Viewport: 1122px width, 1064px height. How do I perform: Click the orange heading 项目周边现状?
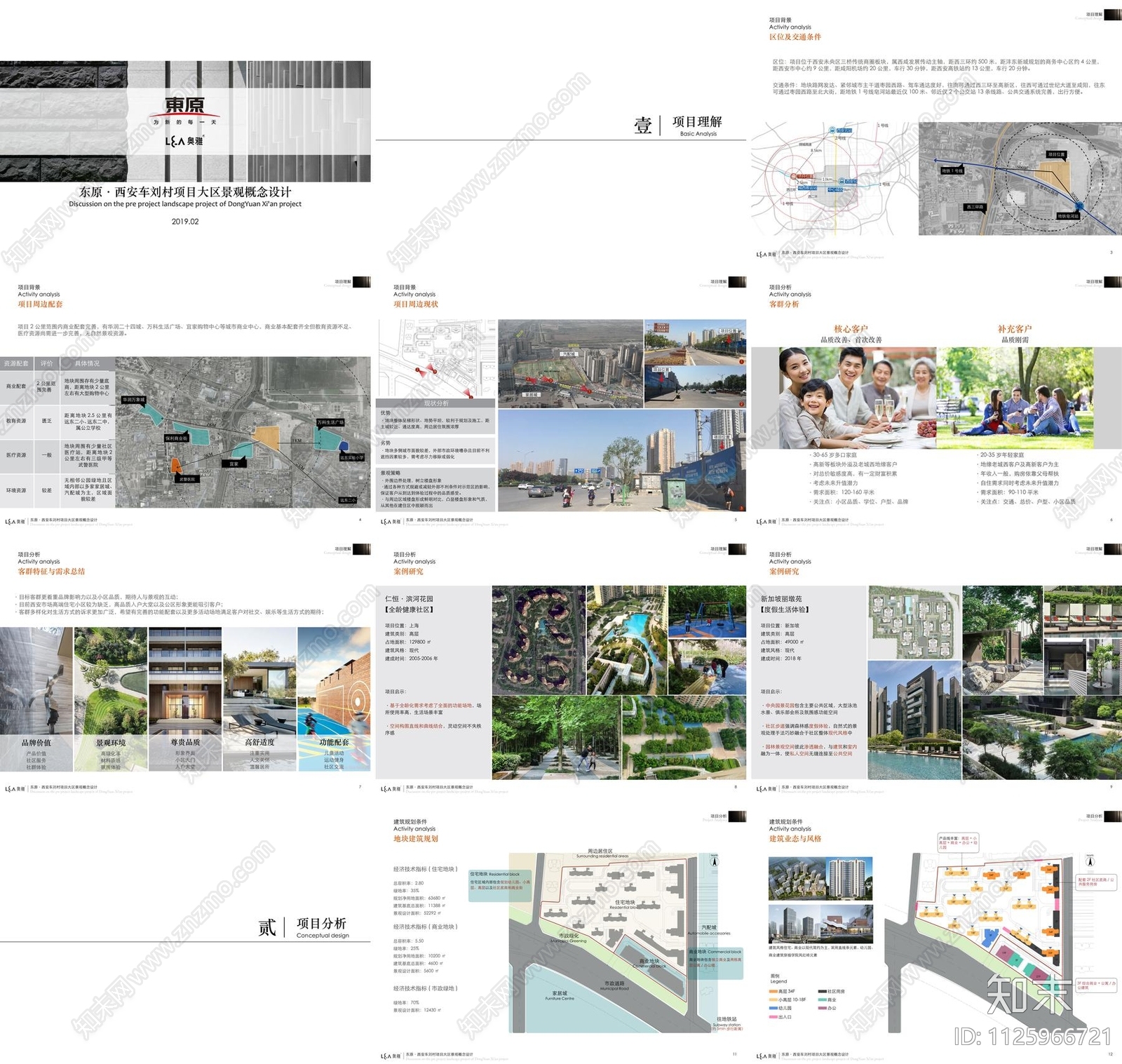(x=416, y=304)
